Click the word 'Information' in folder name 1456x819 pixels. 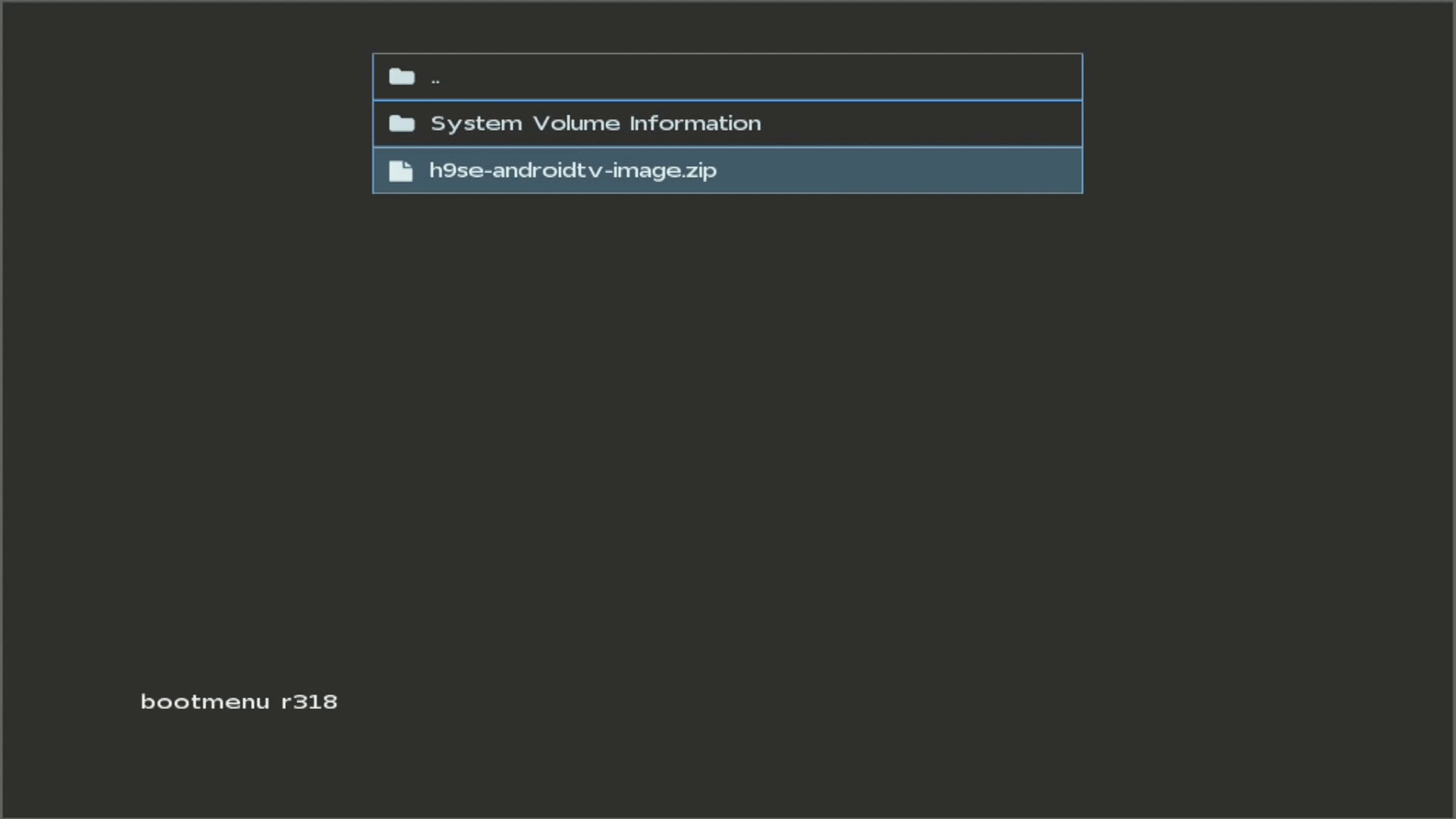695,124
